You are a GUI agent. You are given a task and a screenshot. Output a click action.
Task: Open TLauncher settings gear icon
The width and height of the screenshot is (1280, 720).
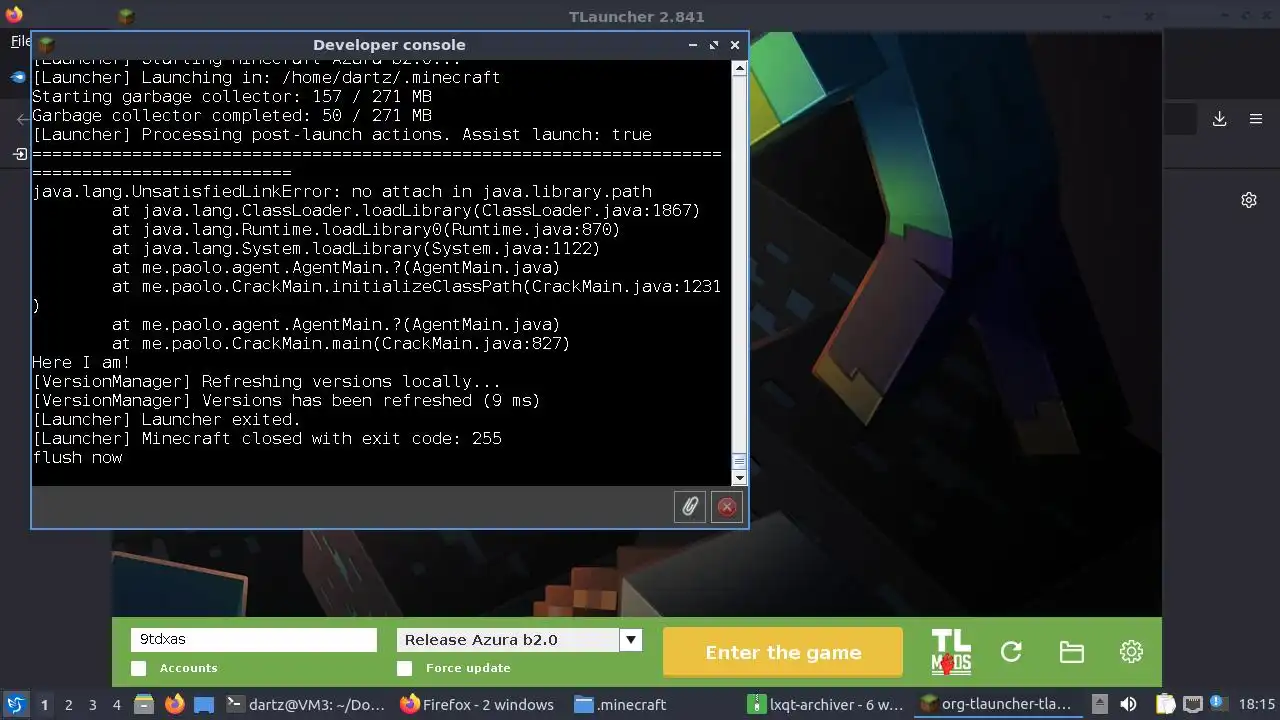(x=1131, y=652)
